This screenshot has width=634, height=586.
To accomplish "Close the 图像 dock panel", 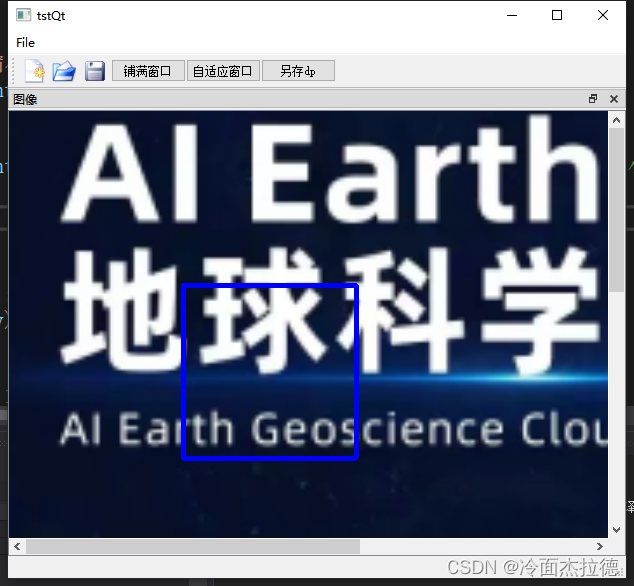I will pos(614,99).
